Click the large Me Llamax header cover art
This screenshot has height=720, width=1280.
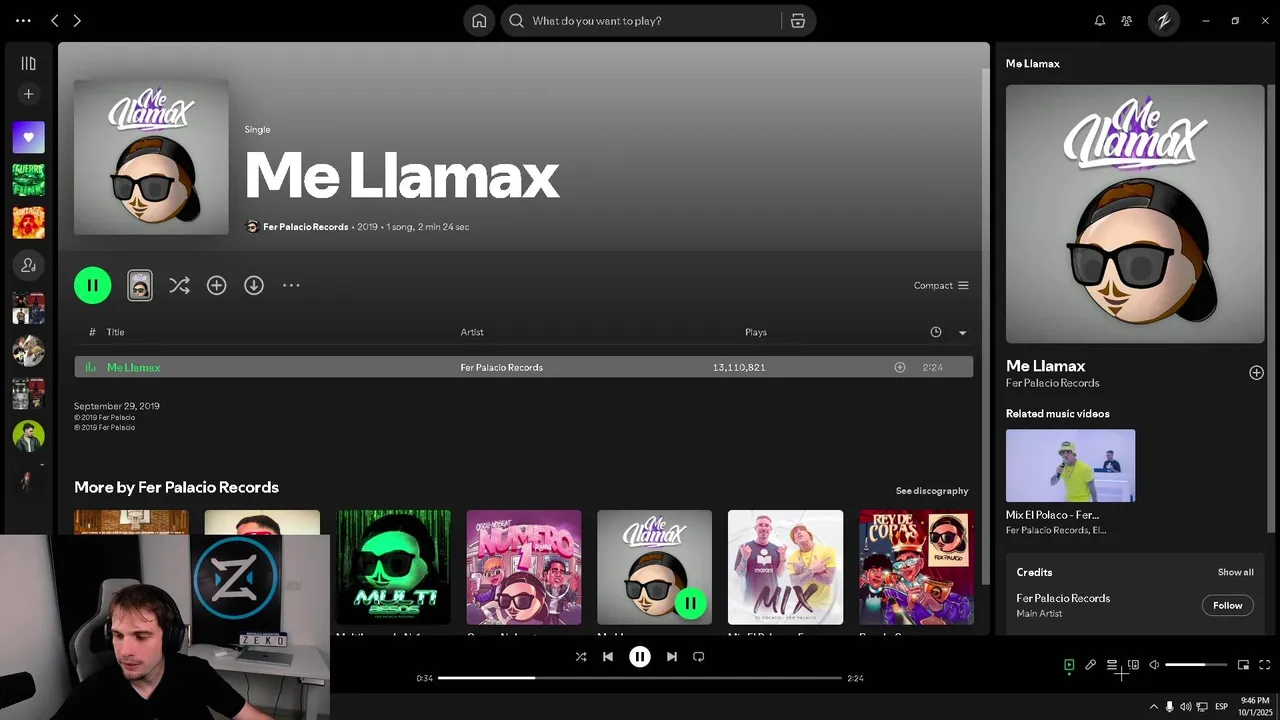pyautogui.click(x=151, y=157)
